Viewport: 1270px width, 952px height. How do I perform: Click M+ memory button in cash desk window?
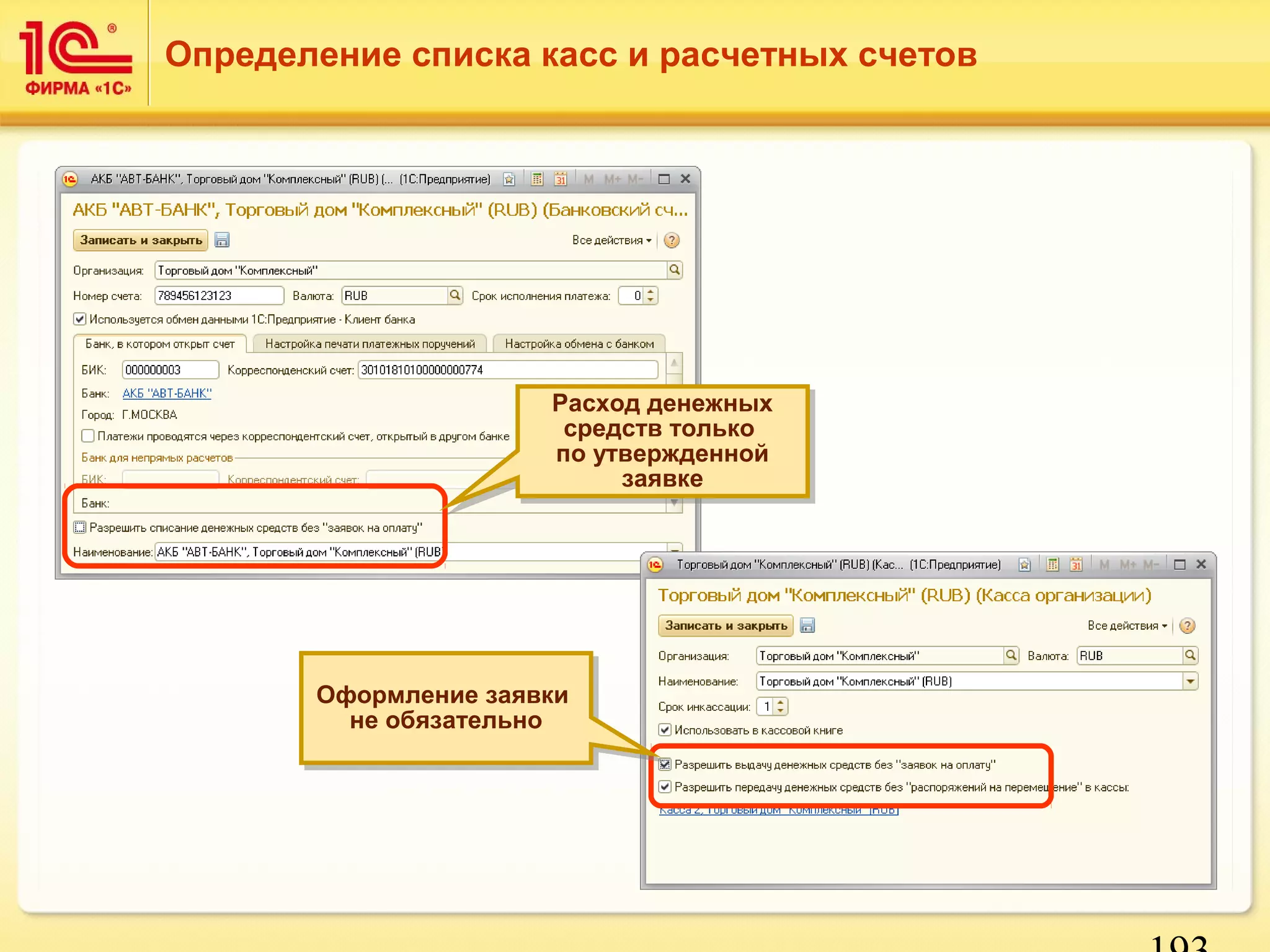pyautogui.click(x=1128, y=565)
